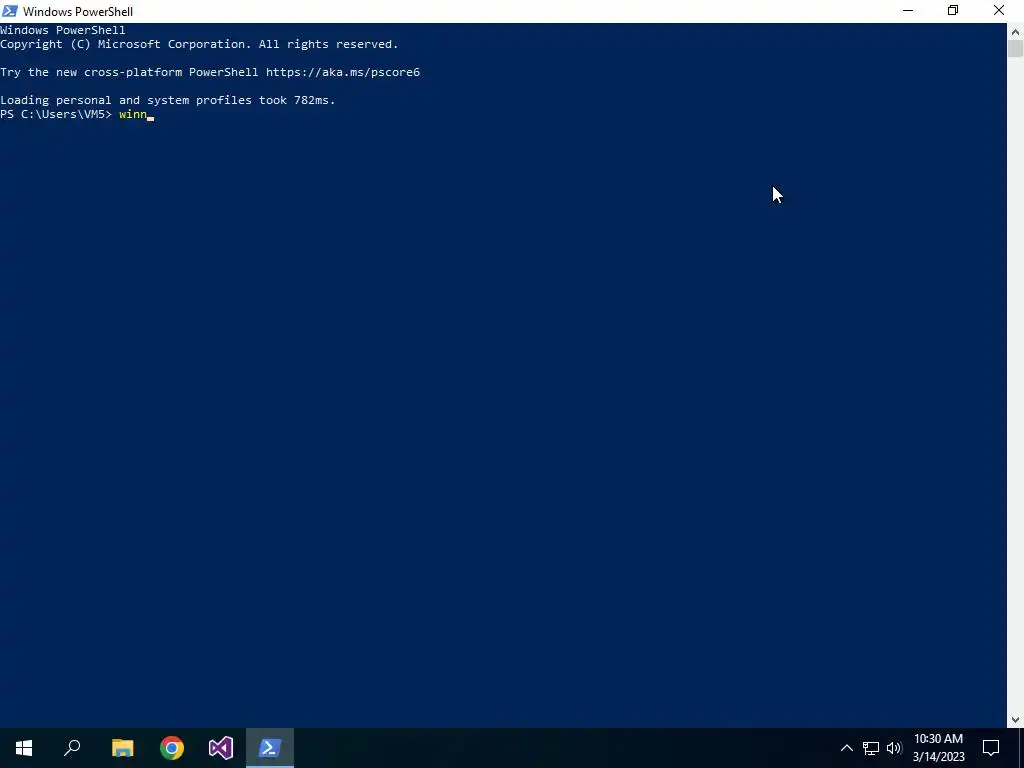1024x768 pixels.
Task: Open Visual Studio from taskbar
Action: pyautogui.click(x=221, y=748)
